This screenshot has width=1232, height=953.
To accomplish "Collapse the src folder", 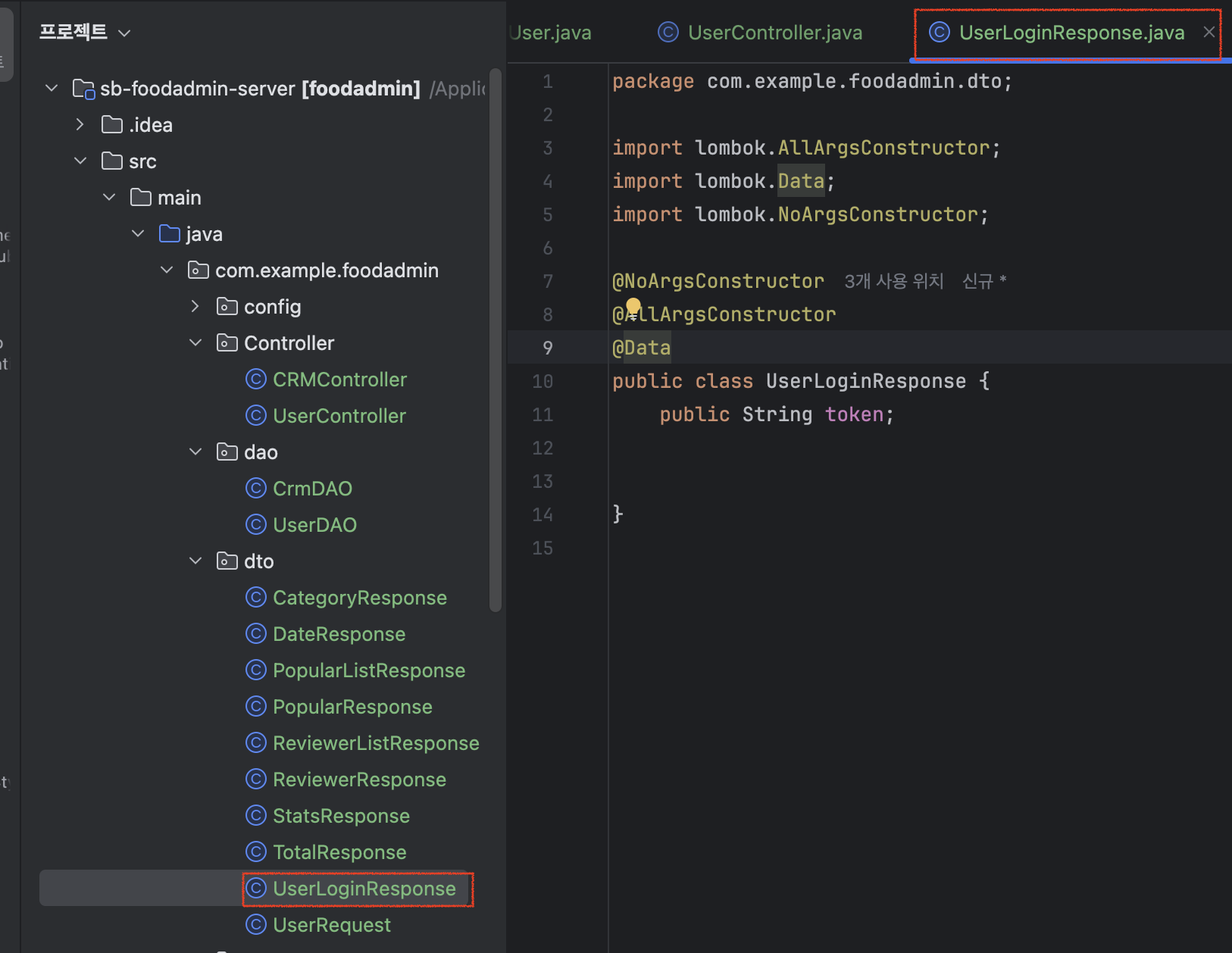I will pyautogui.click(x=80, y=161).
